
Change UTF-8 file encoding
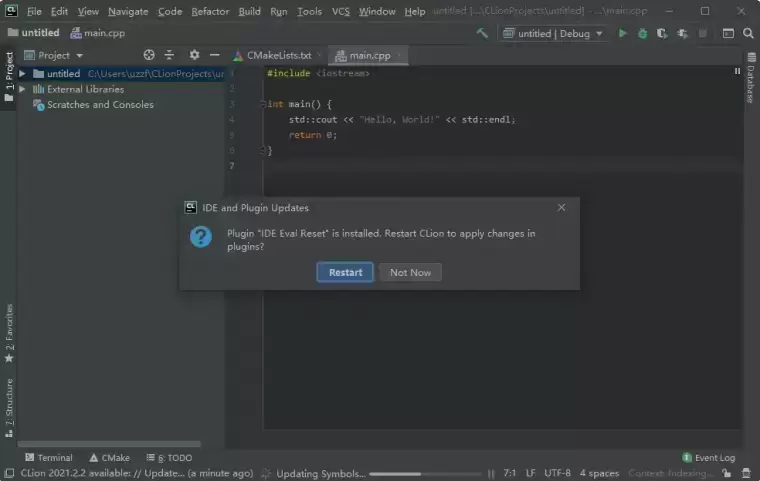click(557, 473)
